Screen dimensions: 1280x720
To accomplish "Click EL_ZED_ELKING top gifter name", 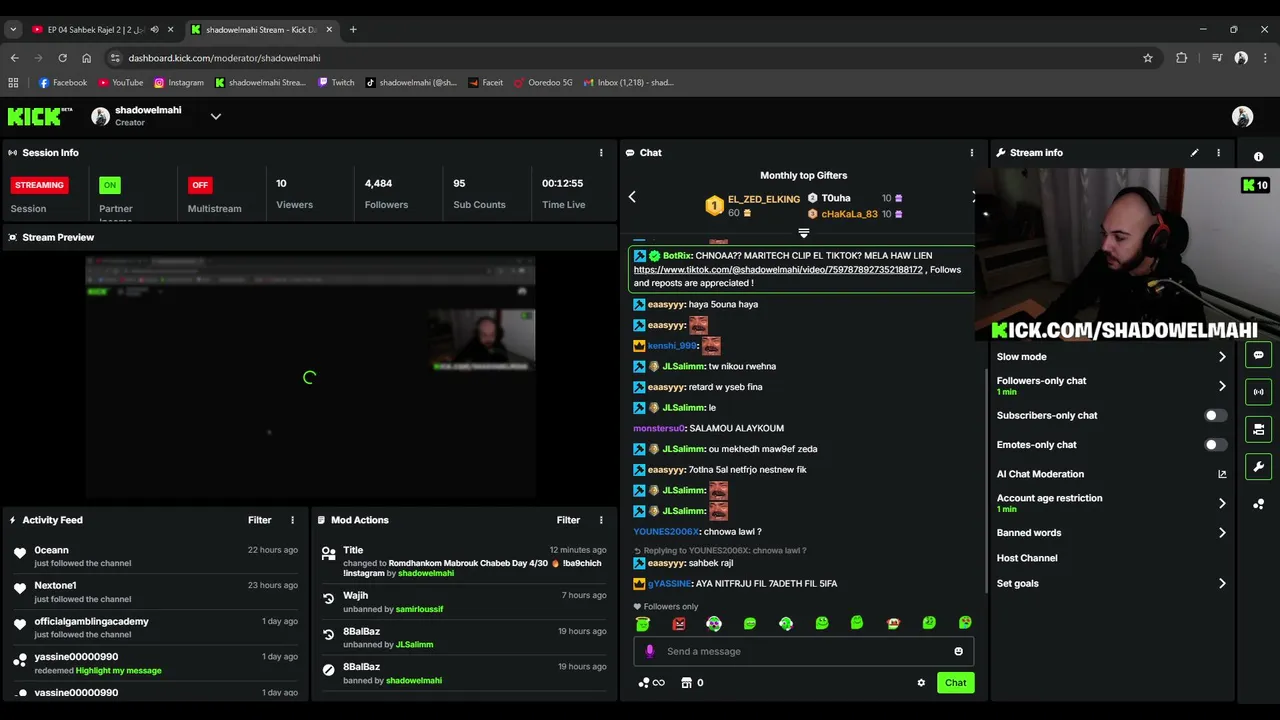I will (763, 199).
